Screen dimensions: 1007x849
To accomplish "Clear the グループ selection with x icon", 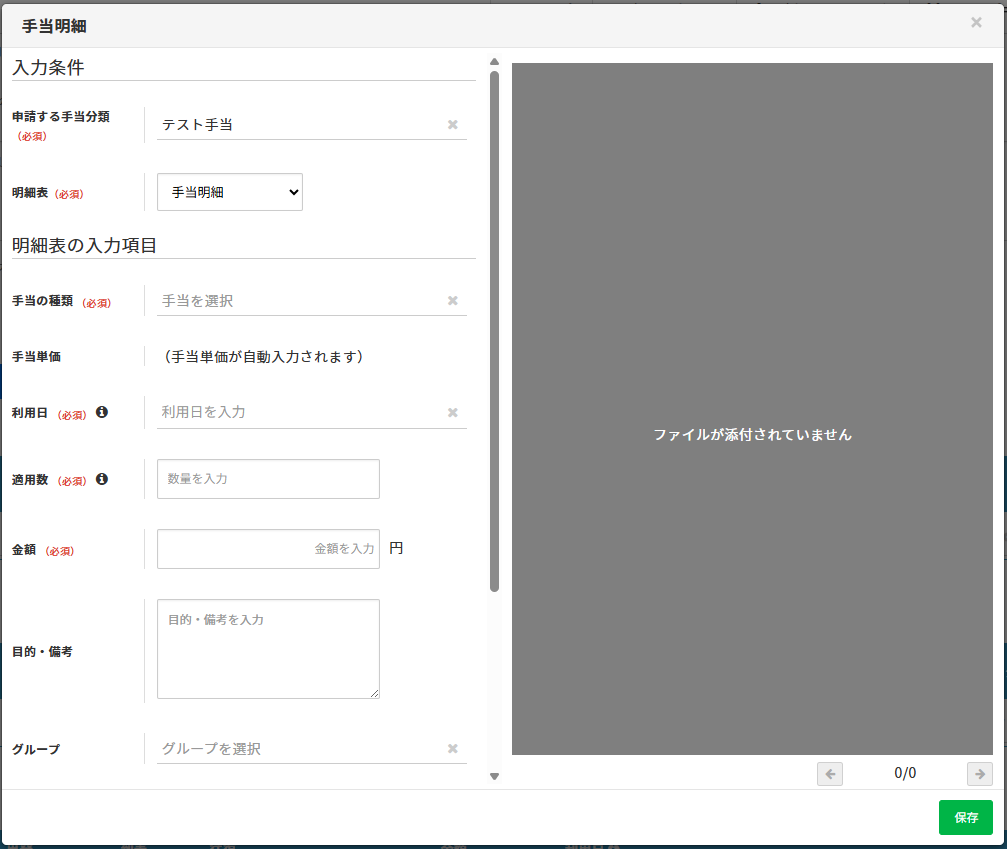I will click(x=452, y=749).
